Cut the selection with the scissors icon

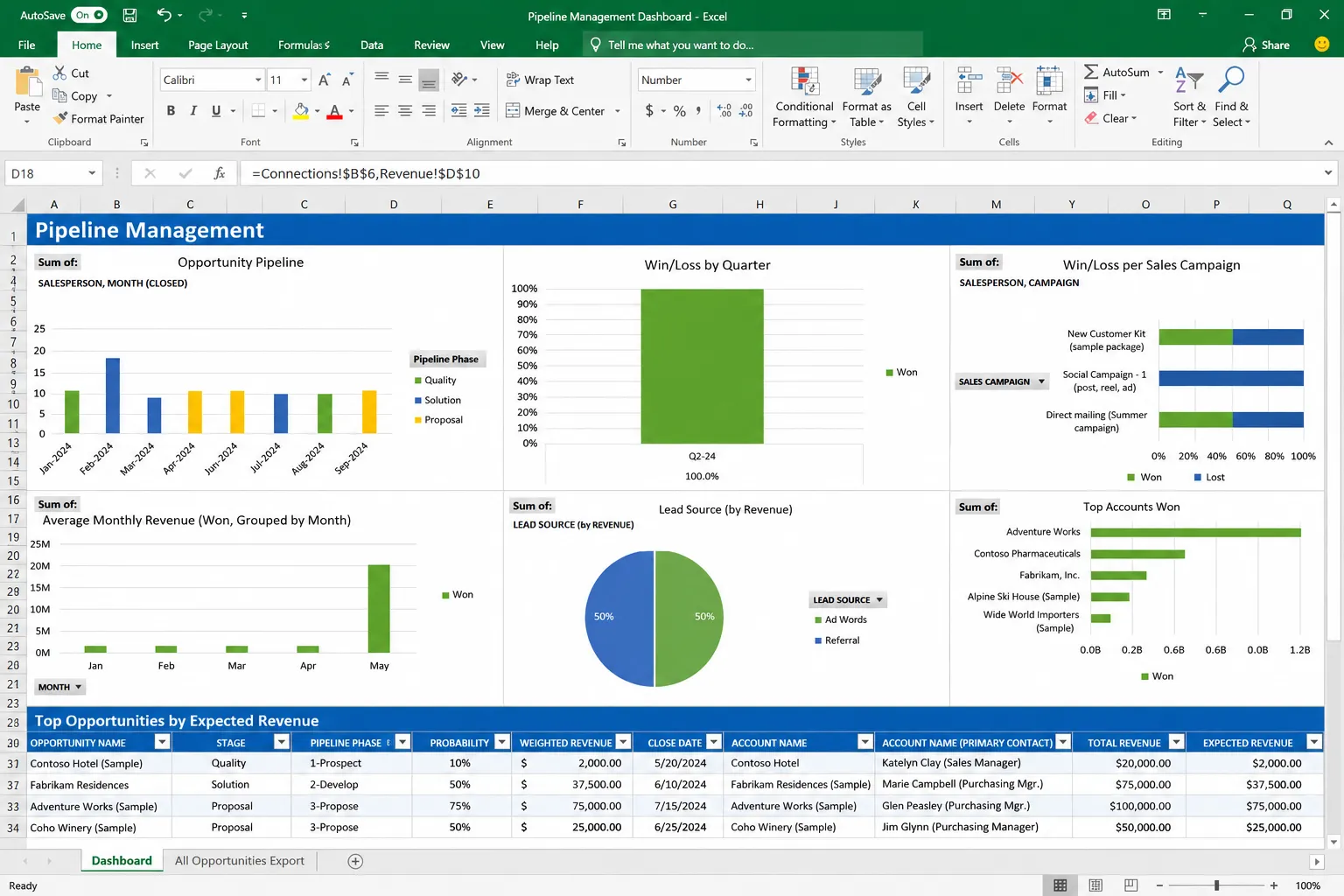tap(59, 73)
